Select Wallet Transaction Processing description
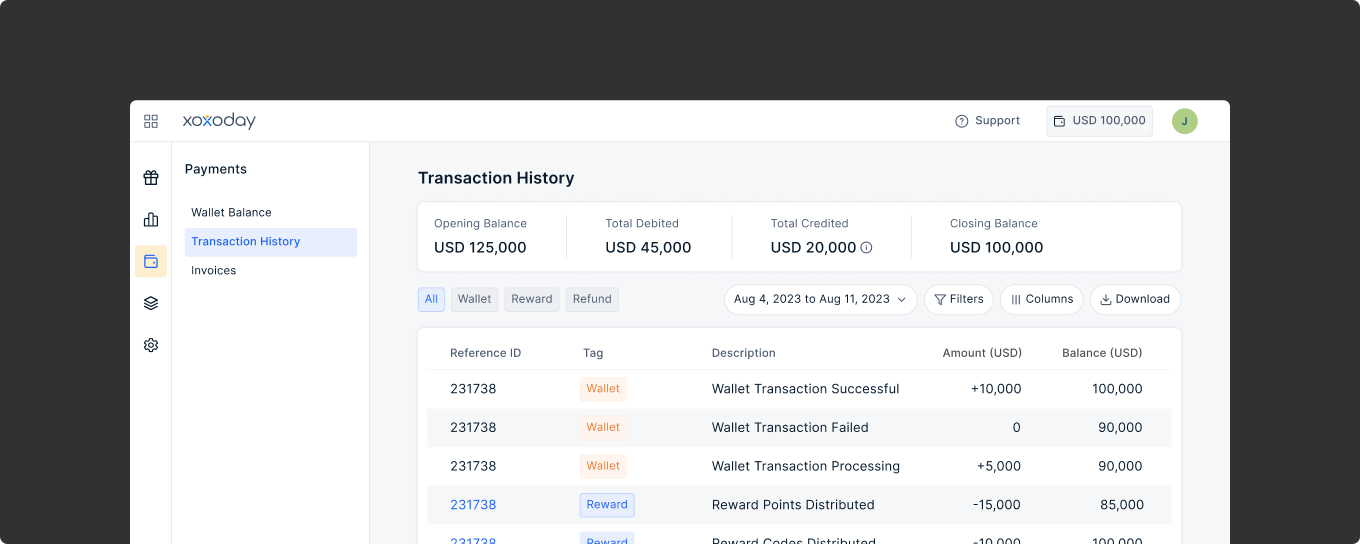This screenshot has height=544, width=1360. pos(806,466)
